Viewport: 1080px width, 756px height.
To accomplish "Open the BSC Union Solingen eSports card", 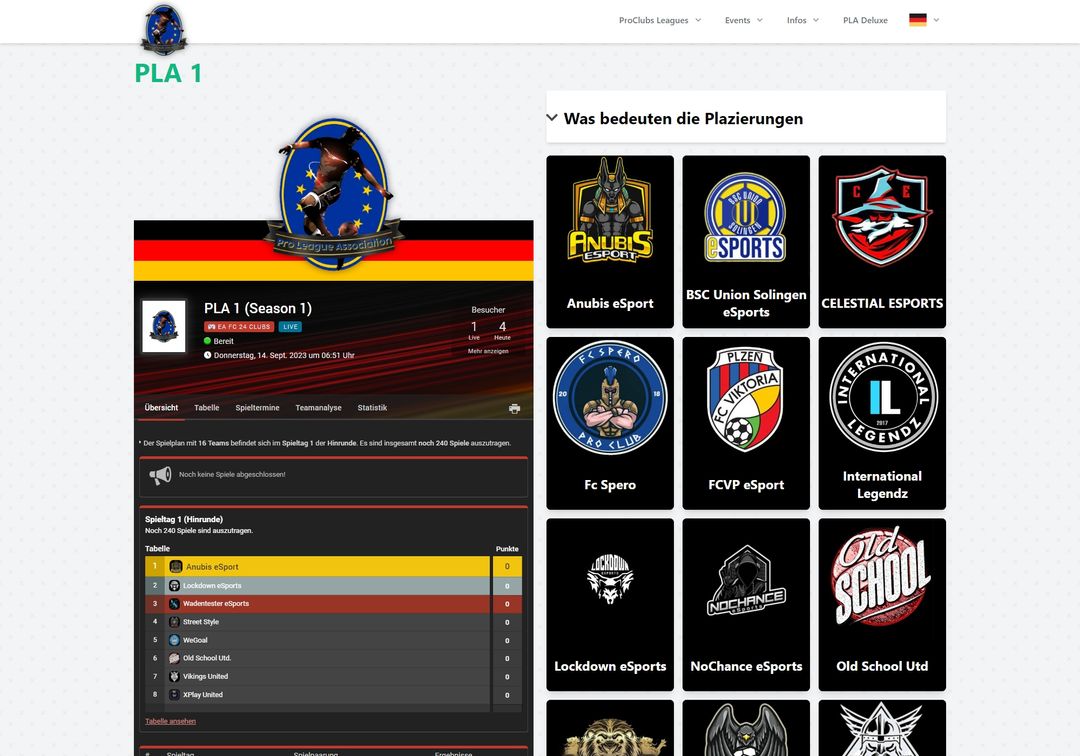I will pyautogui.click(x=746, y=241).
